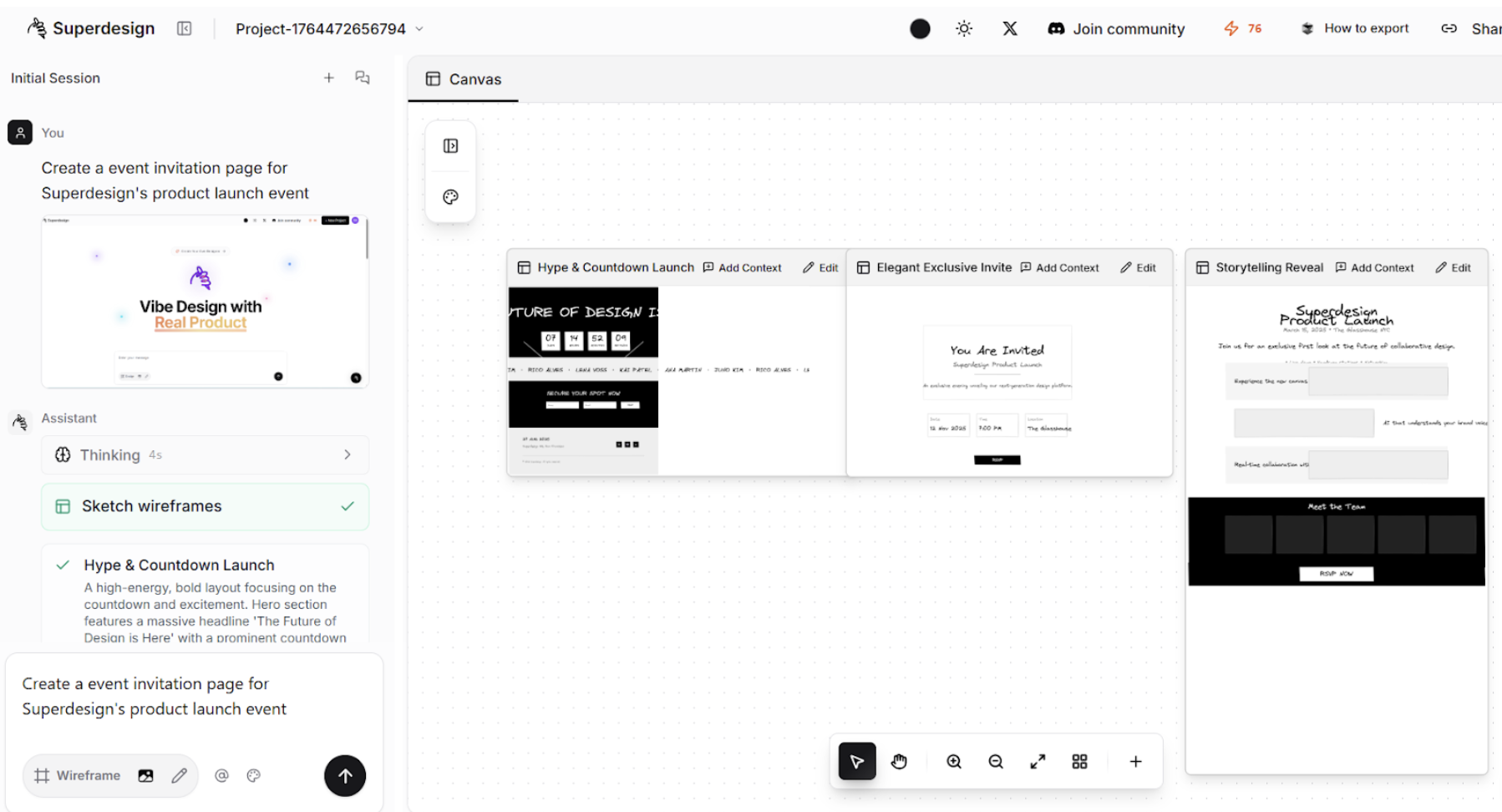Viewport: 1502px width, 812px height.
Task: Select the cursor arrow tool on the bottom toolbar
Action: pos(857,761)
